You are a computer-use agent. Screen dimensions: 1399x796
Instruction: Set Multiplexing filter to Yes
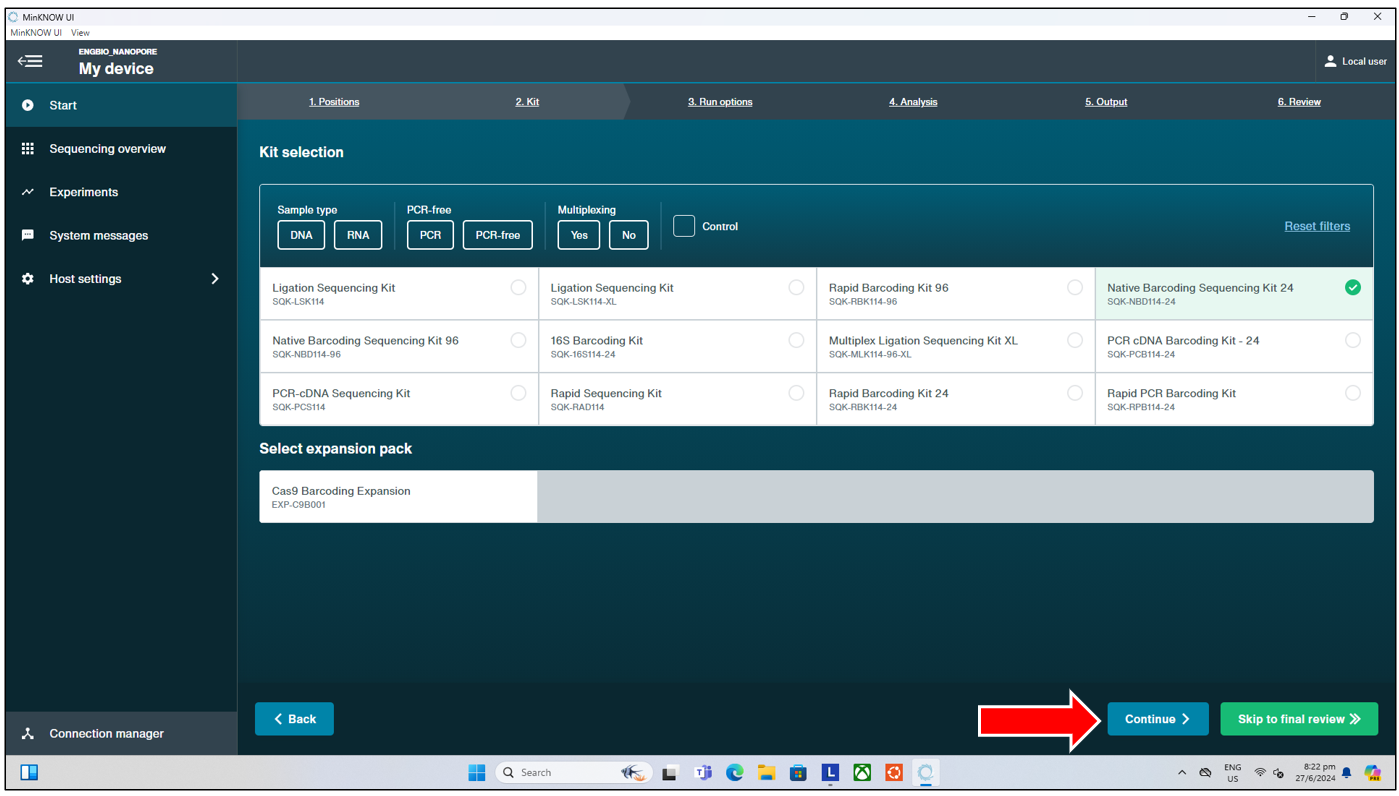coord(579,235)
